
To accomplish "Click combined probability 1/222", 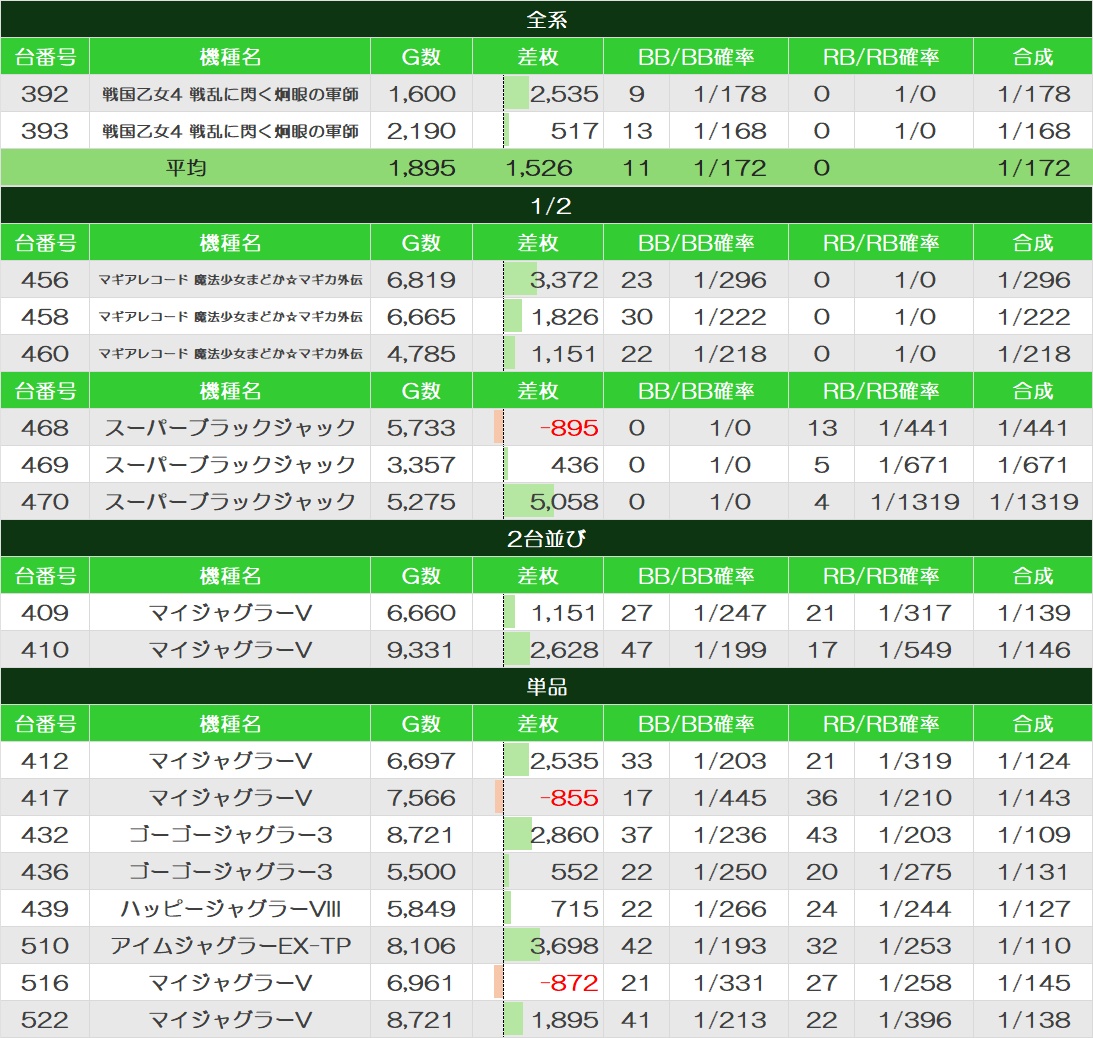I will pos(1034,316).
